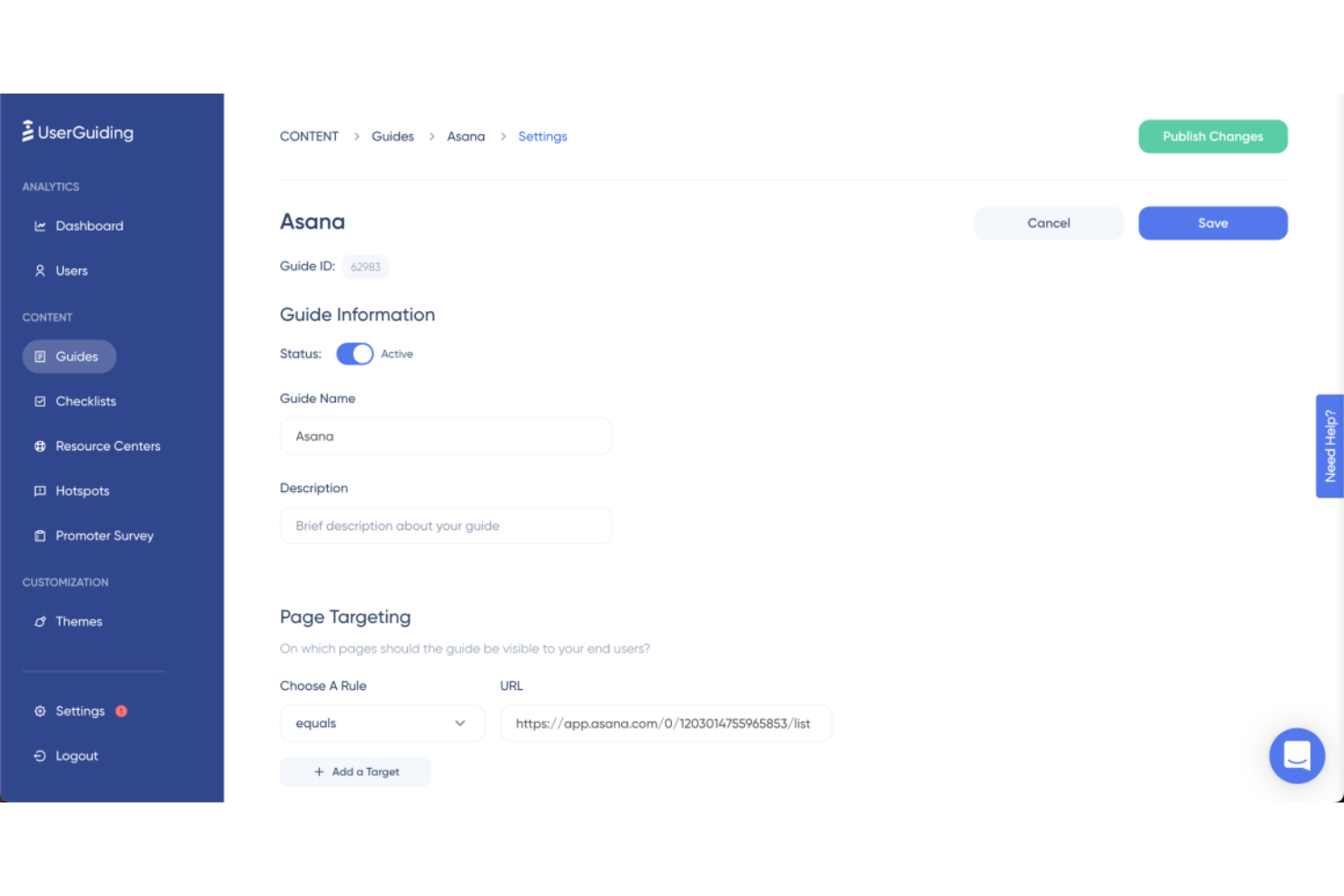Click the Guide ID value 62983

(366, 267)
